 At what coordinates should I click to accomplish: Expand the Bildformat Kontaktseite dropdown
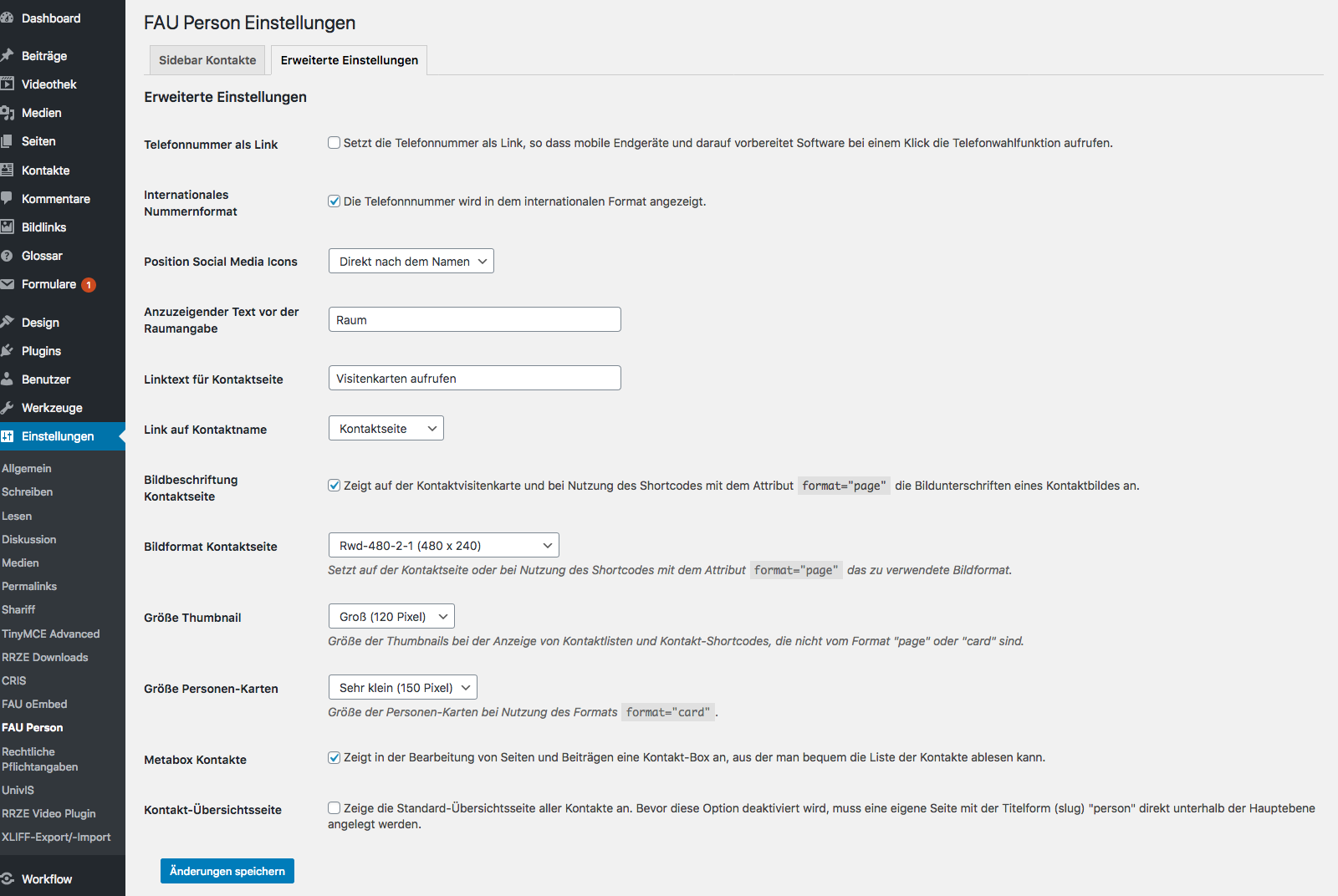pos(443,546)
